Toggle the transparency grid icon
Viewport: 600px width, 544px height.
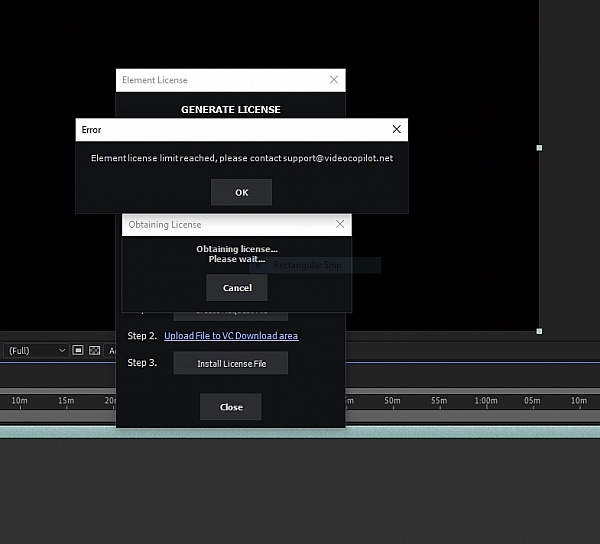pos(95,350)
